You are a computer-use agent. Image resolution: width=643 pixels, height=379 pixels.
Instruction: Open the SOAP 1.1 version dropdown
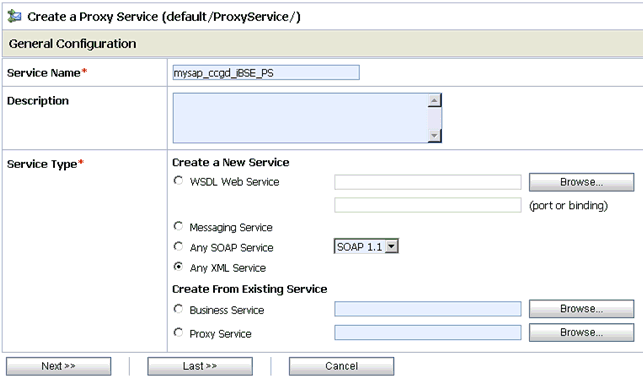366,247
